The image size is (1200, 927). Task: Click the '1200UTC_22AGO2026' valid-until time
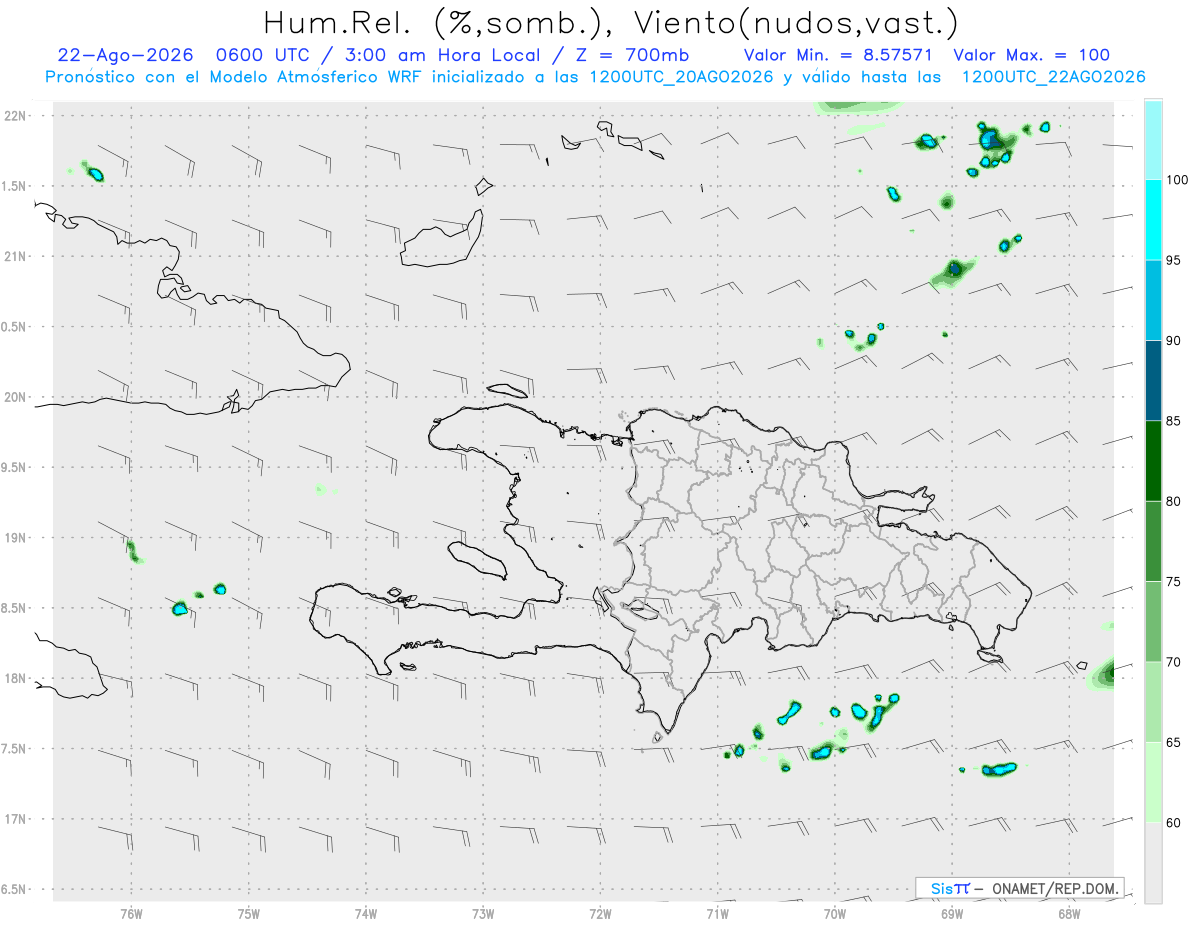click(x=1053, y=77)
